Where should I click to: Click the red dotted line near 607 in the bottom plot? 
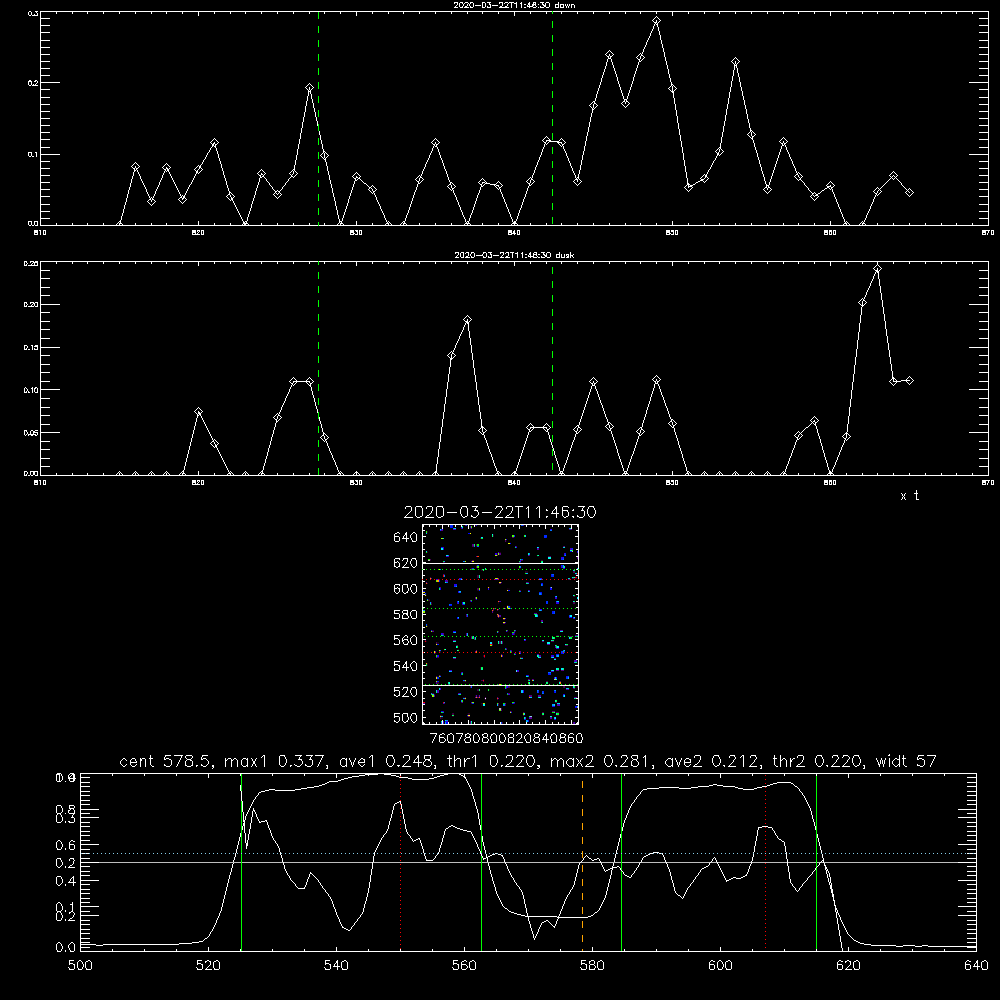[x=765, y=862]
